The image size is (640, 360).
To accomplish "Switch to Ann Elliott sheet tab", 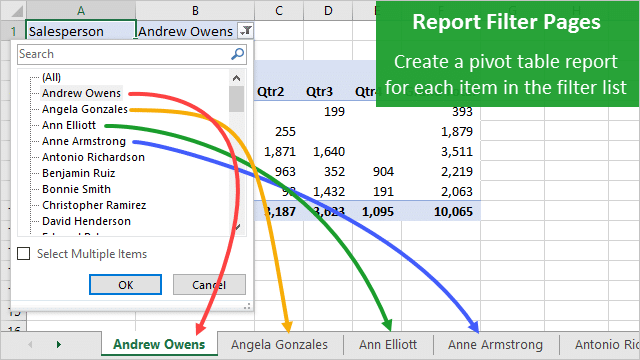I will (x=388, y=344).
